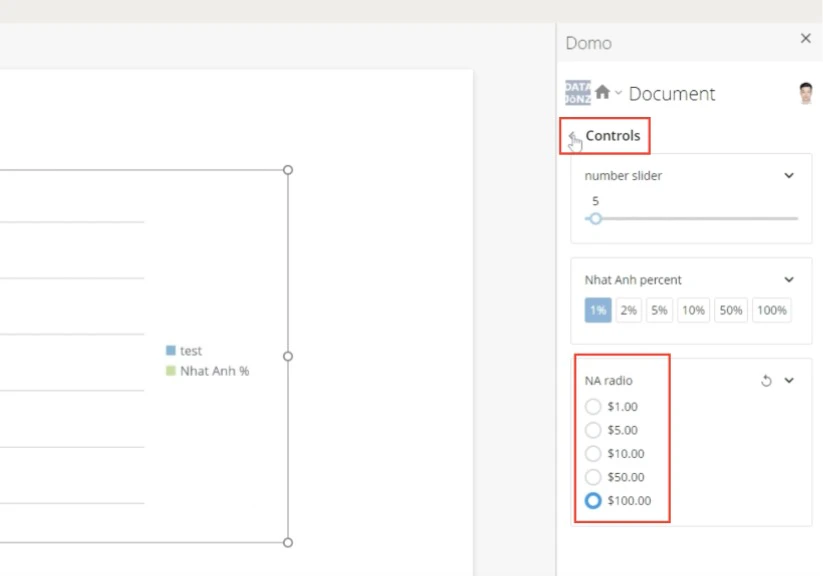Click the chart's bottom-right resize handle
The image size is (823, 576).
288,542
